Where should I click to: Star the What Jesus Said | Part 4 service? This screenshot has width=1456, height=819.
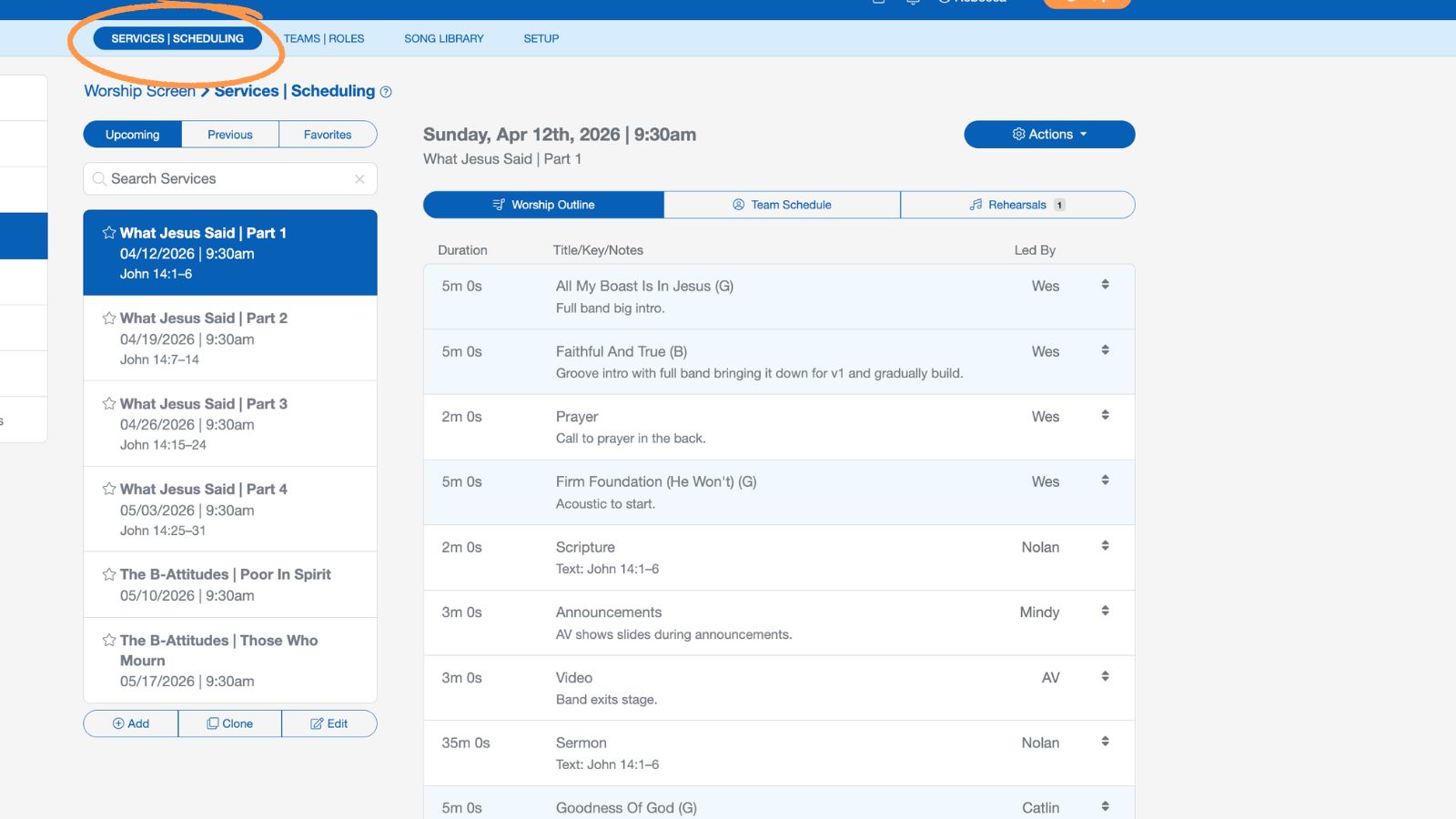[x=108, y=489]
